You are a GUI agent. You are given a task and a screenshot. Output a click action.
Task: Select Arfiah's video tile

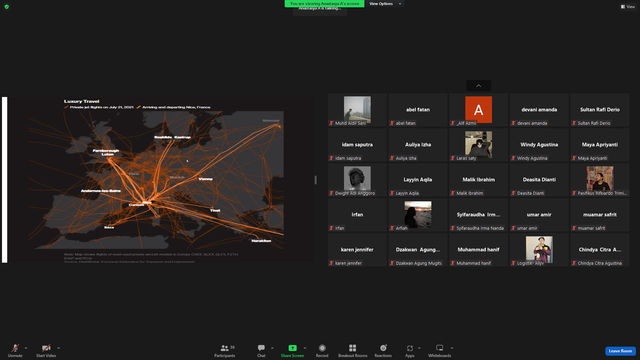tap(418, 215)
